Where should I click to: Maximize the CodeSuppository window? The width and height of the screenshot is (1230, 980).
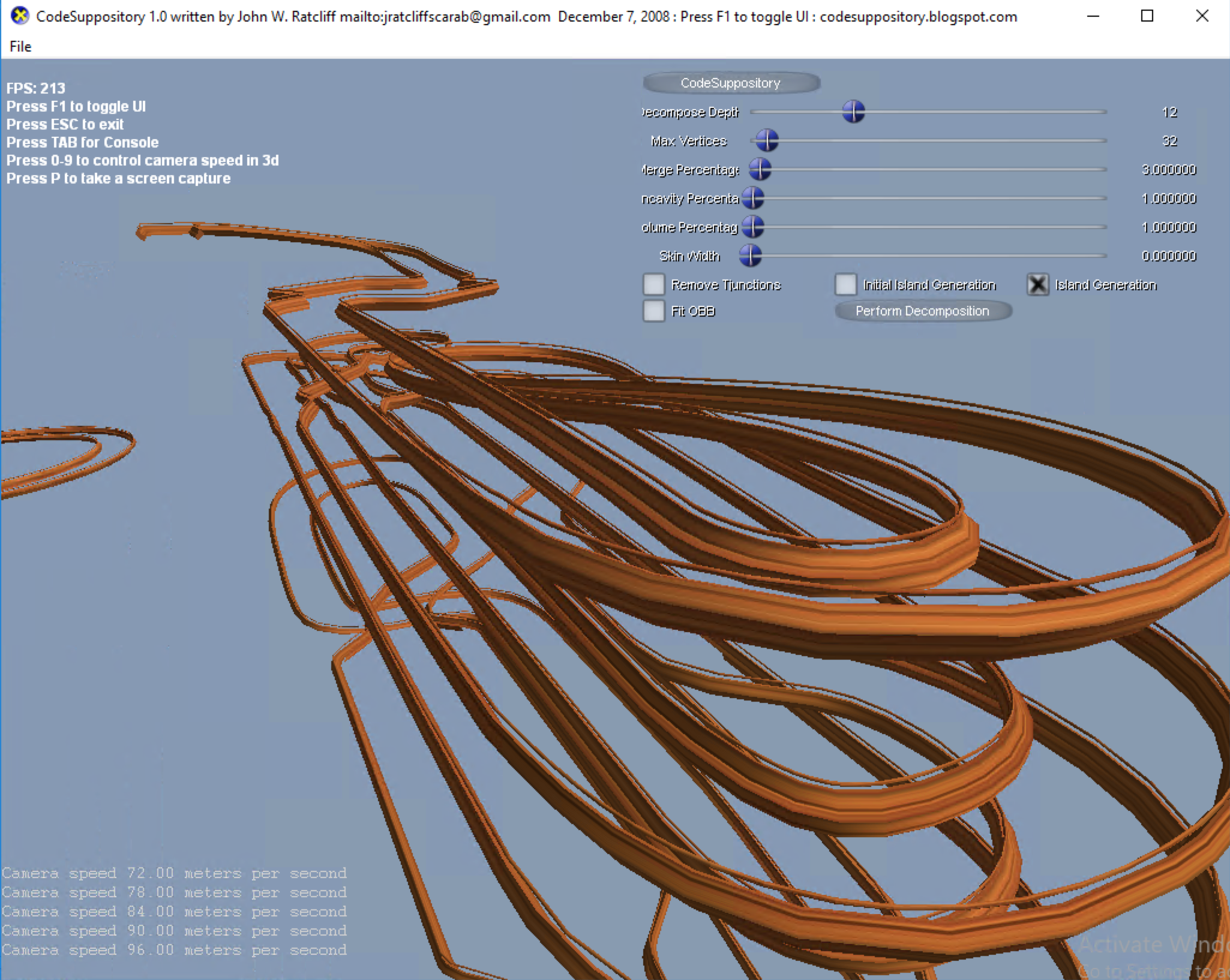tap(1147, 16)
